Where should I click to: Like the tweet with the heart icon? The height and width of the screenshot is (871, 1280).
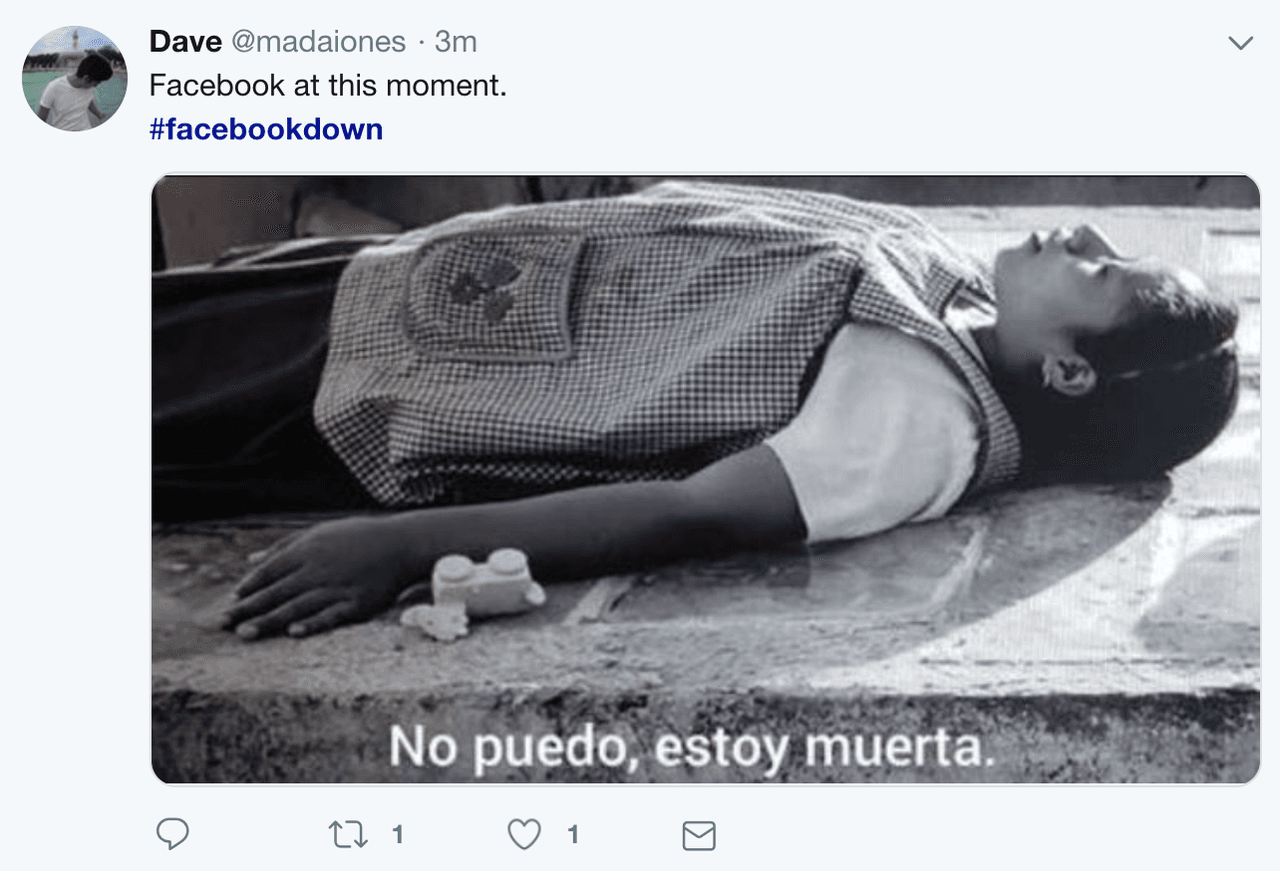point(524,834)
